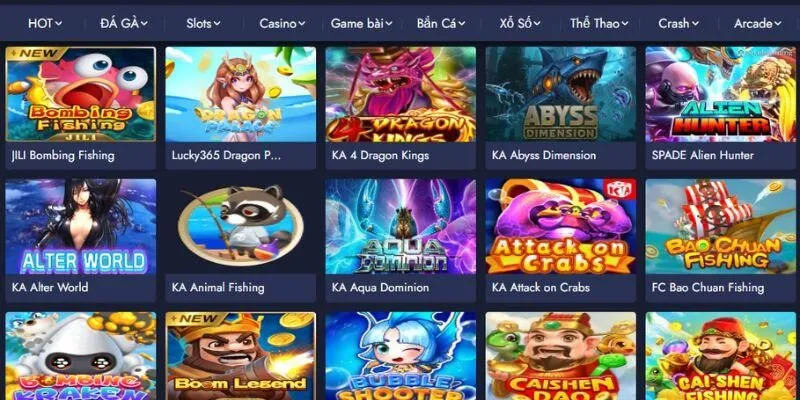Expand the Thể Thao dropdown
Image resolution: width=800 pixels, height=400 pixels.
pos(599,23)
